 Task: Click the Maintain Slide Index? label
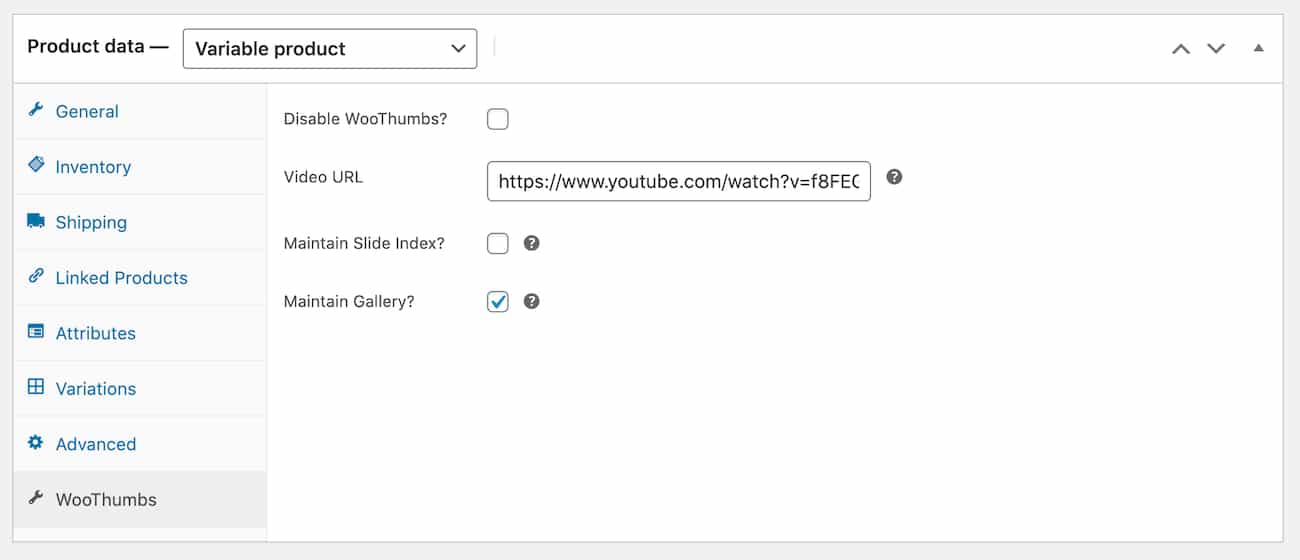point(364,243)
